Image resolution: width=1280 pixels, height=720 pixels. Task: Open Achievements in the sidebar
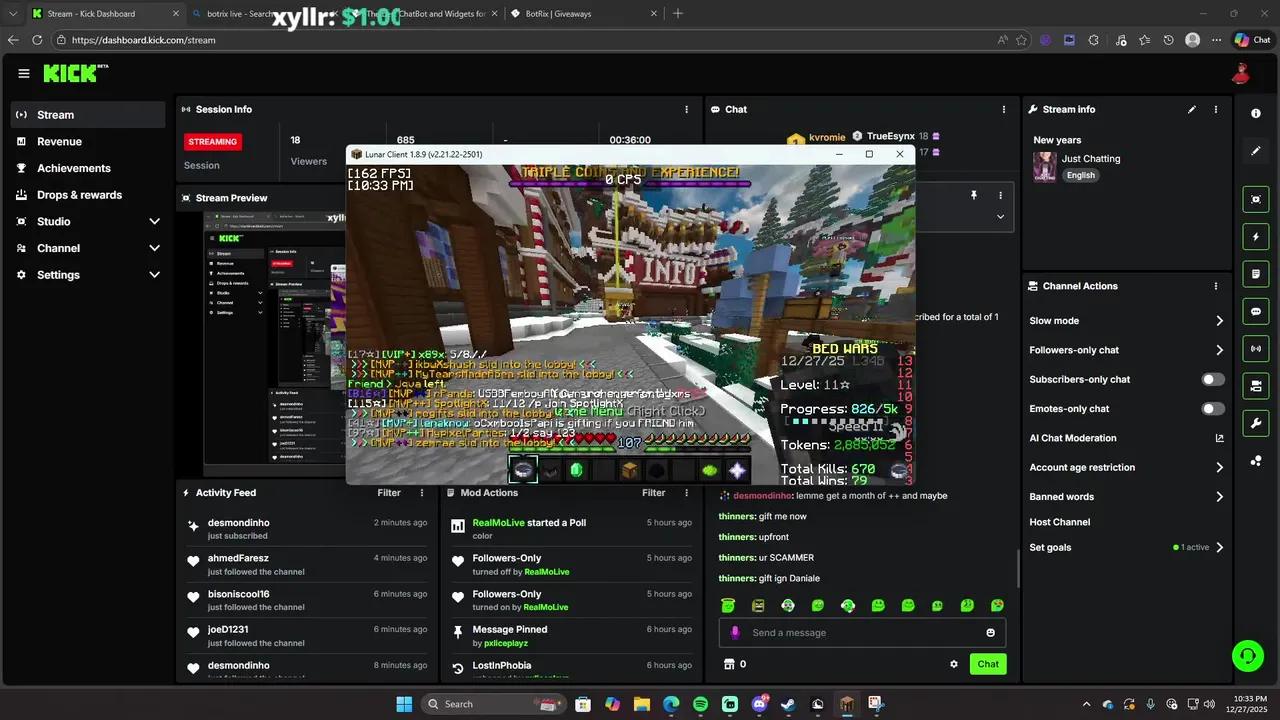click(x=88, y=168)
